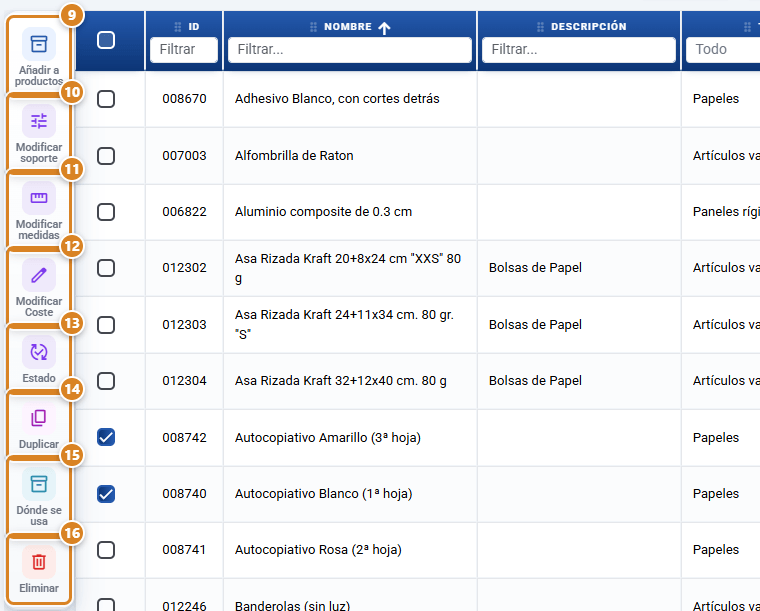Click the name Adhesivo Blanco, con cortes detrás
The height and width of the screenshot is (611, 760).
click(337, 99)
